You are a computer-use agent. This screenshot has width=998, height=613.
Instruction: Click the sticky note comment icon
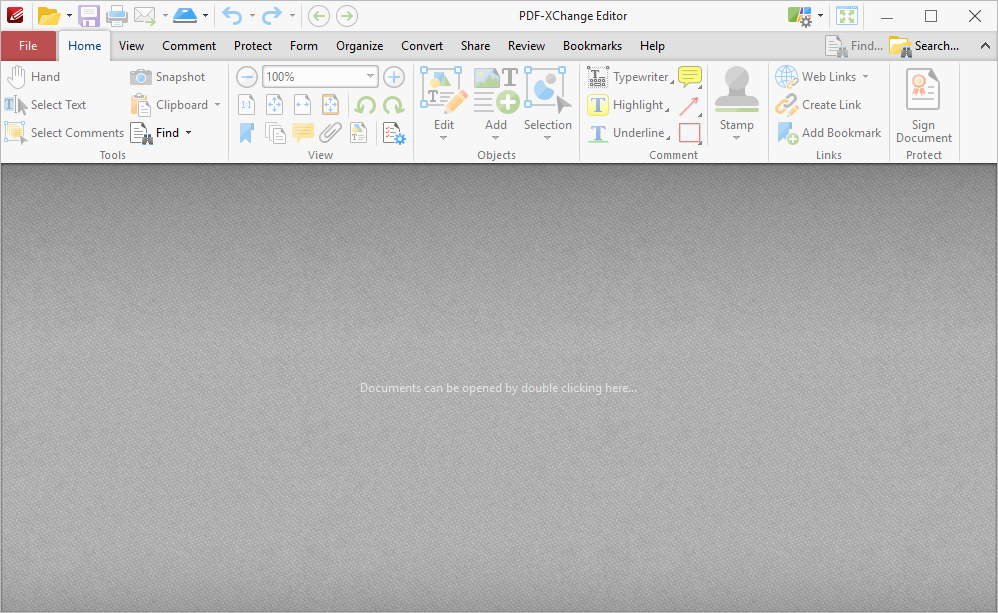coord(689,76)
